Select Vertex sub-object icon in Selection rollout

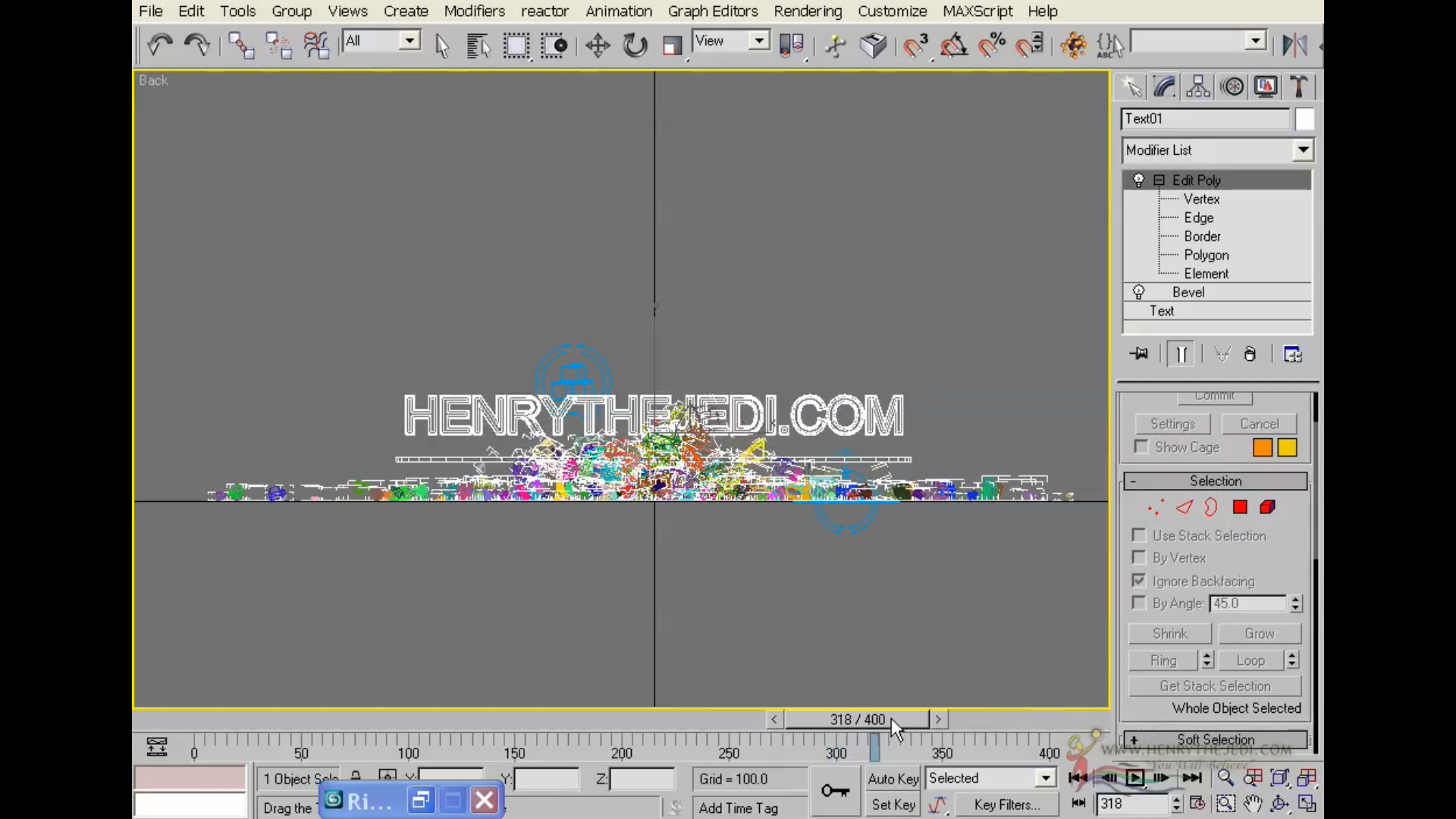[x=1156, y=507]
